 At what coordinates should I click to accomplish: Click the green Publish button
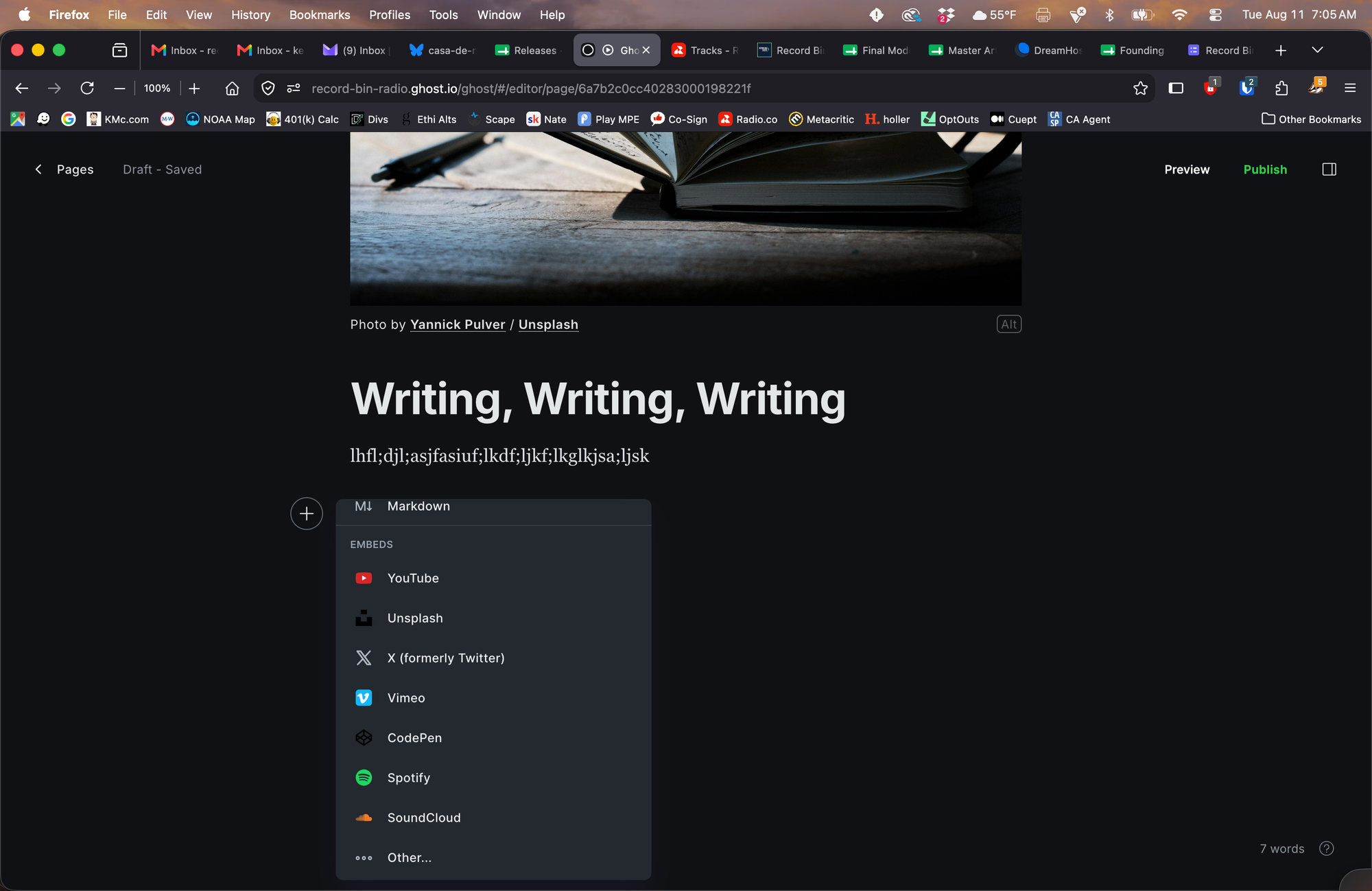(x=1265, y=169)
